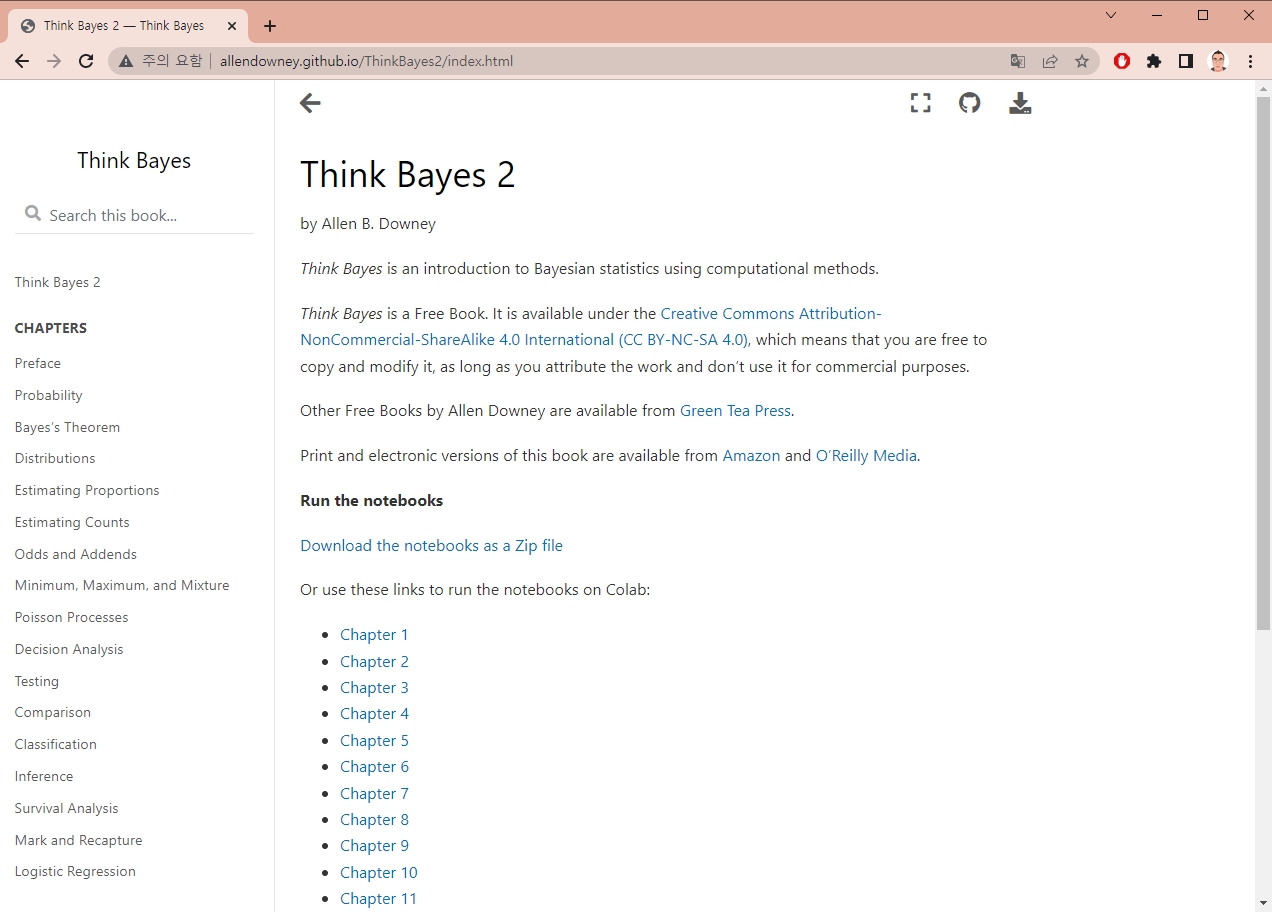Screen dimensions: 1272x912
Task: Click the search magnifier icon in sidebar
Action: (x=33, y=214)
